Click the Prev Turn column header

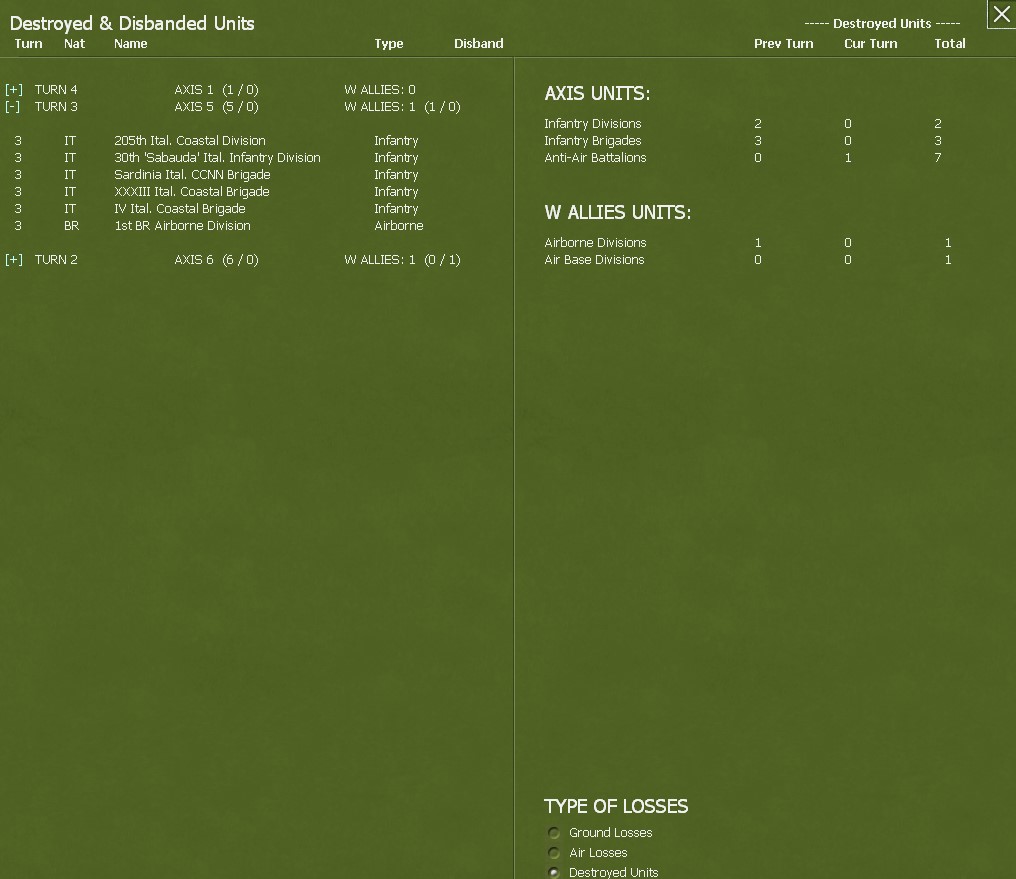coord(784,43)
